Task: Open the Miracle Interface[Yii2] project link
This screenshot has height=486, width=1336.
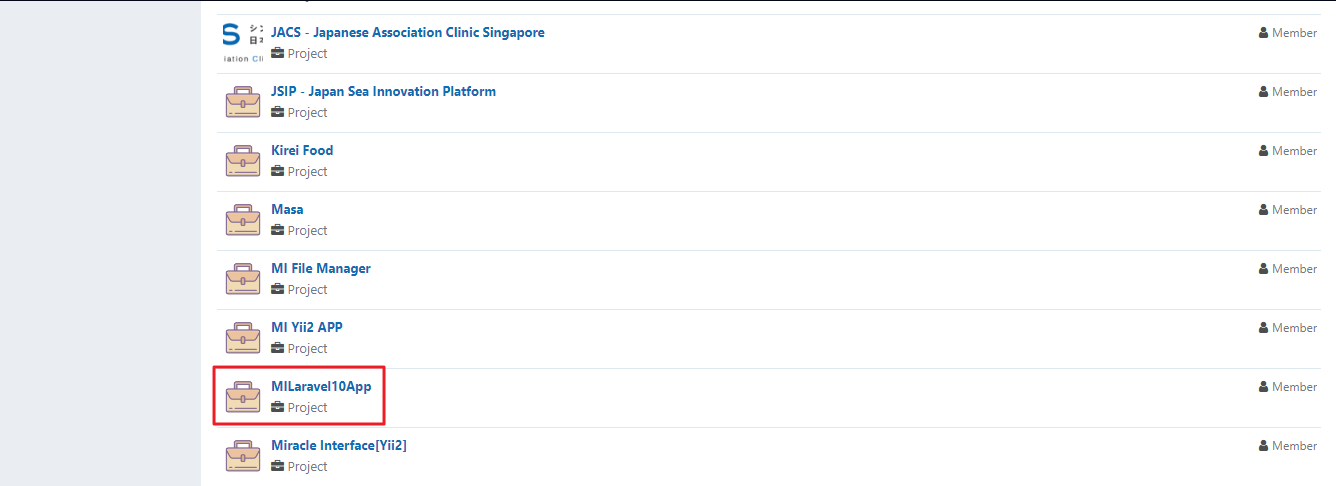Action: tap(339, 445)
